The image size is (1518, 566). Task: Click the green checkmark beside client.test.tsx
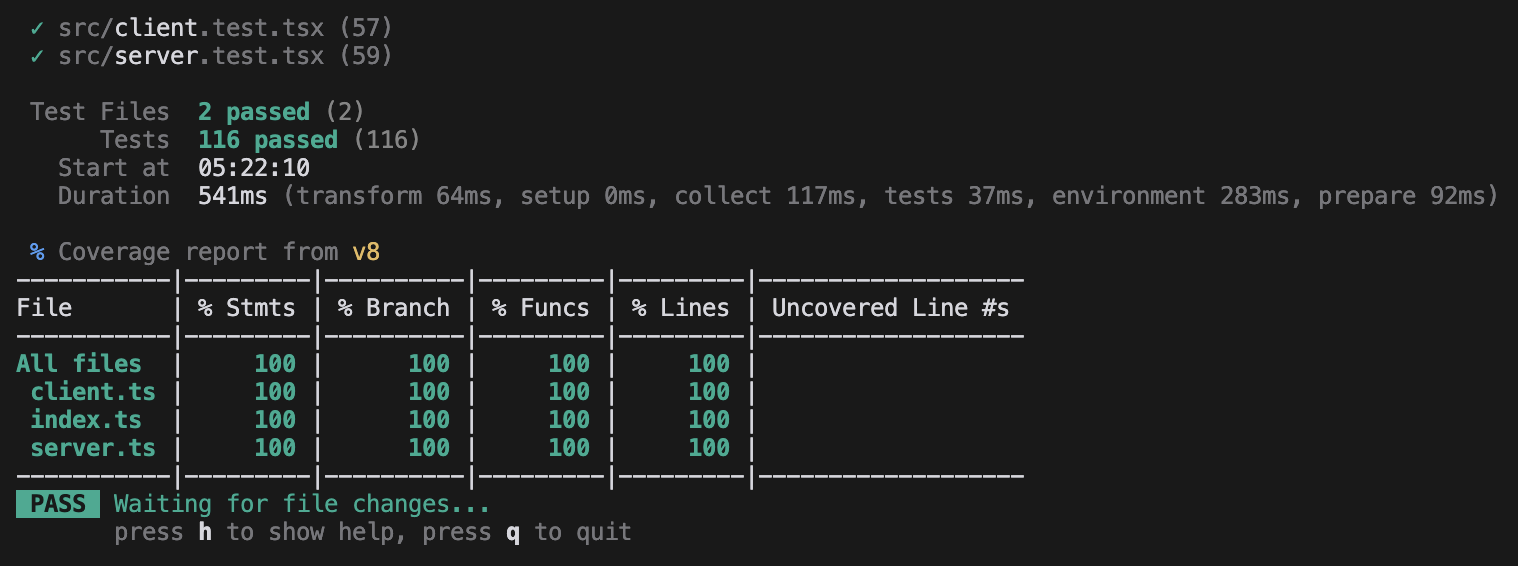tap(37, 28)
